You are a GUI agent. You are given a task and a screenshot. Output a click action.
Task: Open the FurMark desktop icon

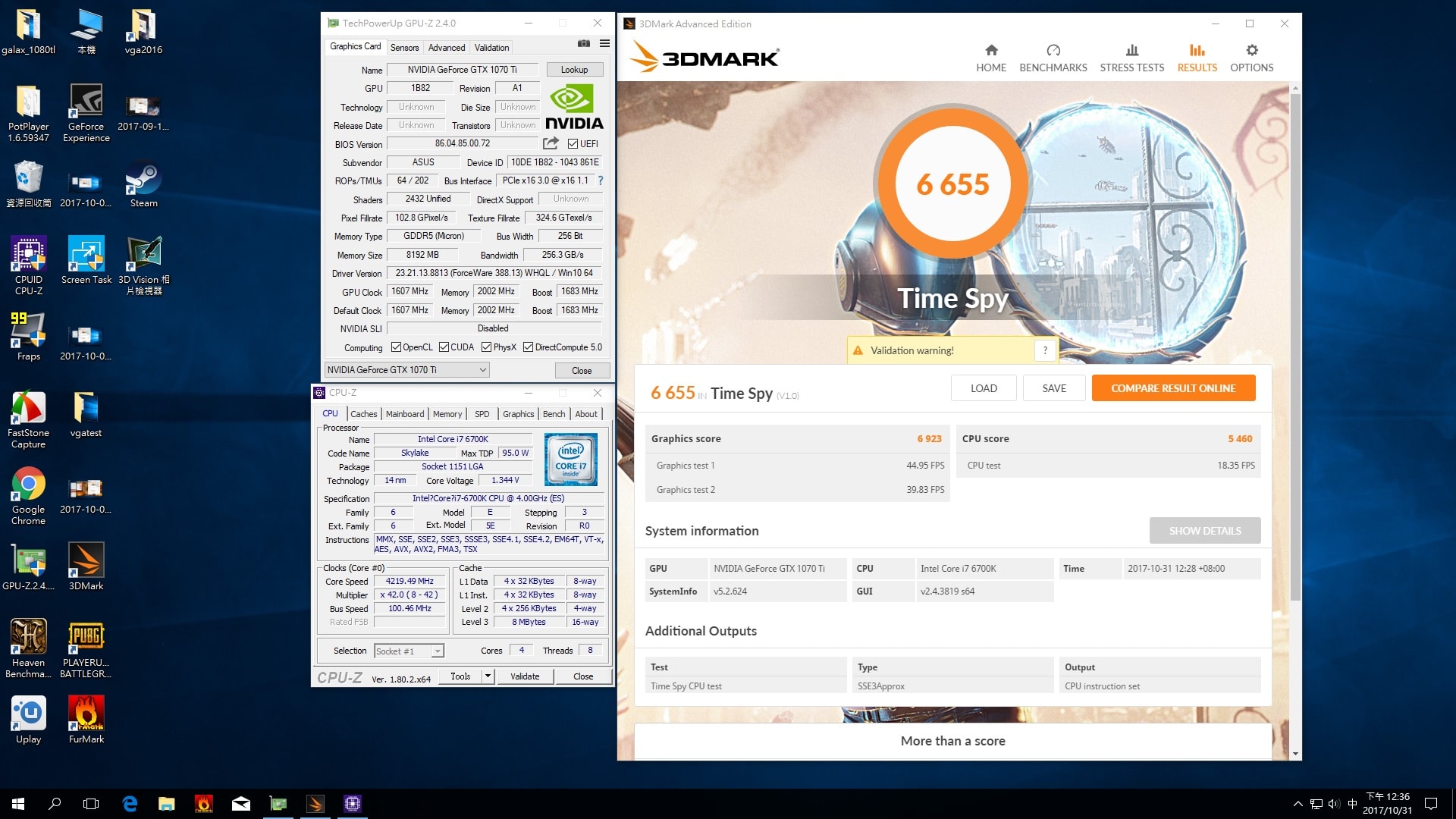(x=86, y=720)
